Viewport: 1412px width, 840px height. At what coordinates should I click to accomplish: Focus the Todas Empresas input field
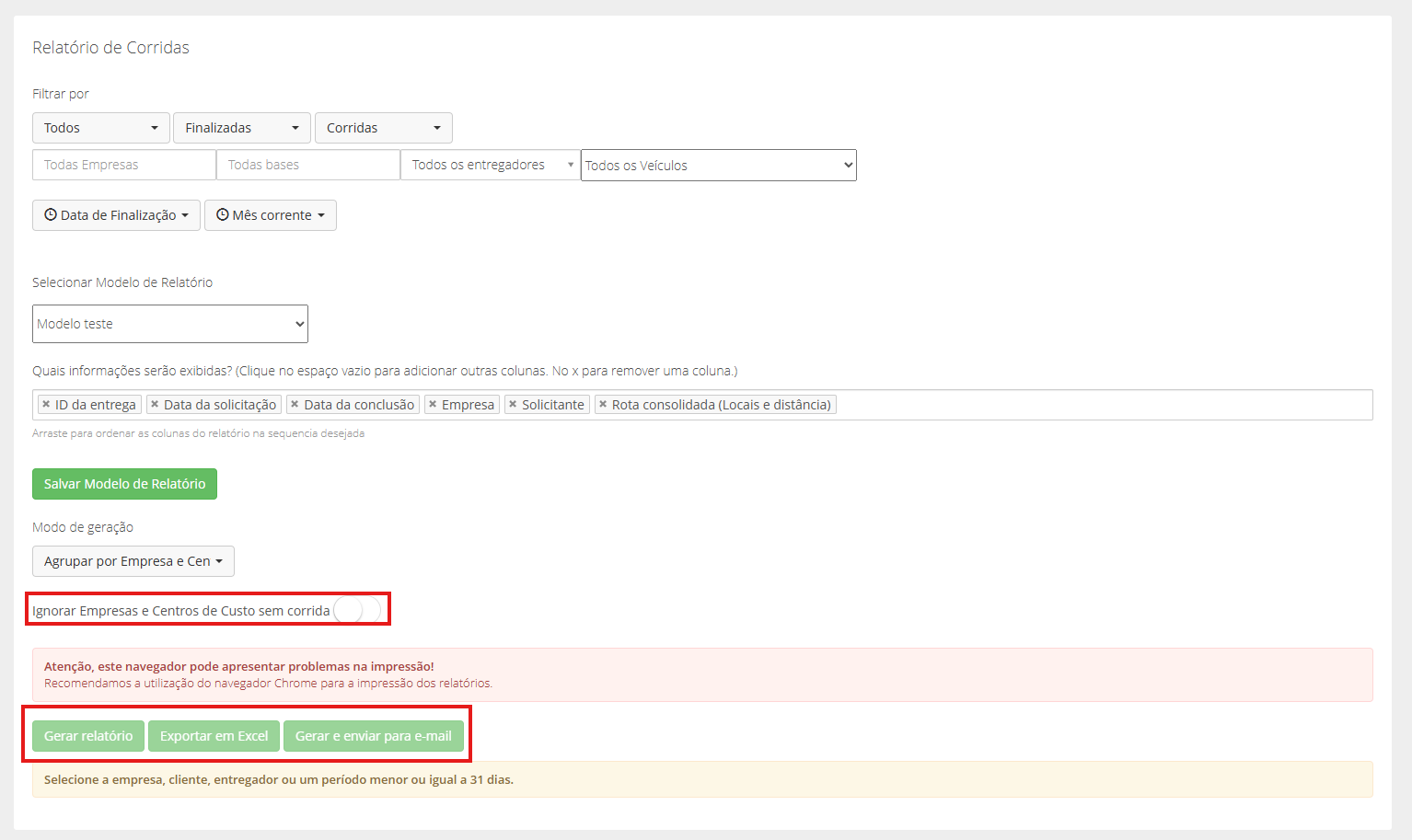coord(124,165)
